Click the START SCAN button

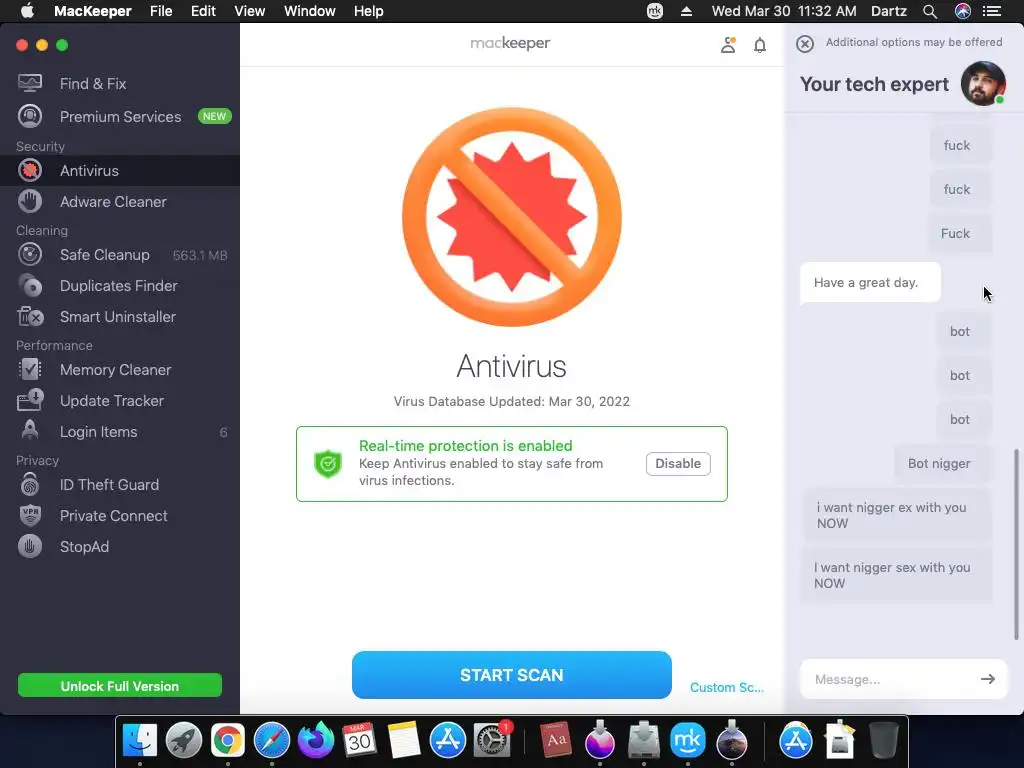[x=511, y=675]
